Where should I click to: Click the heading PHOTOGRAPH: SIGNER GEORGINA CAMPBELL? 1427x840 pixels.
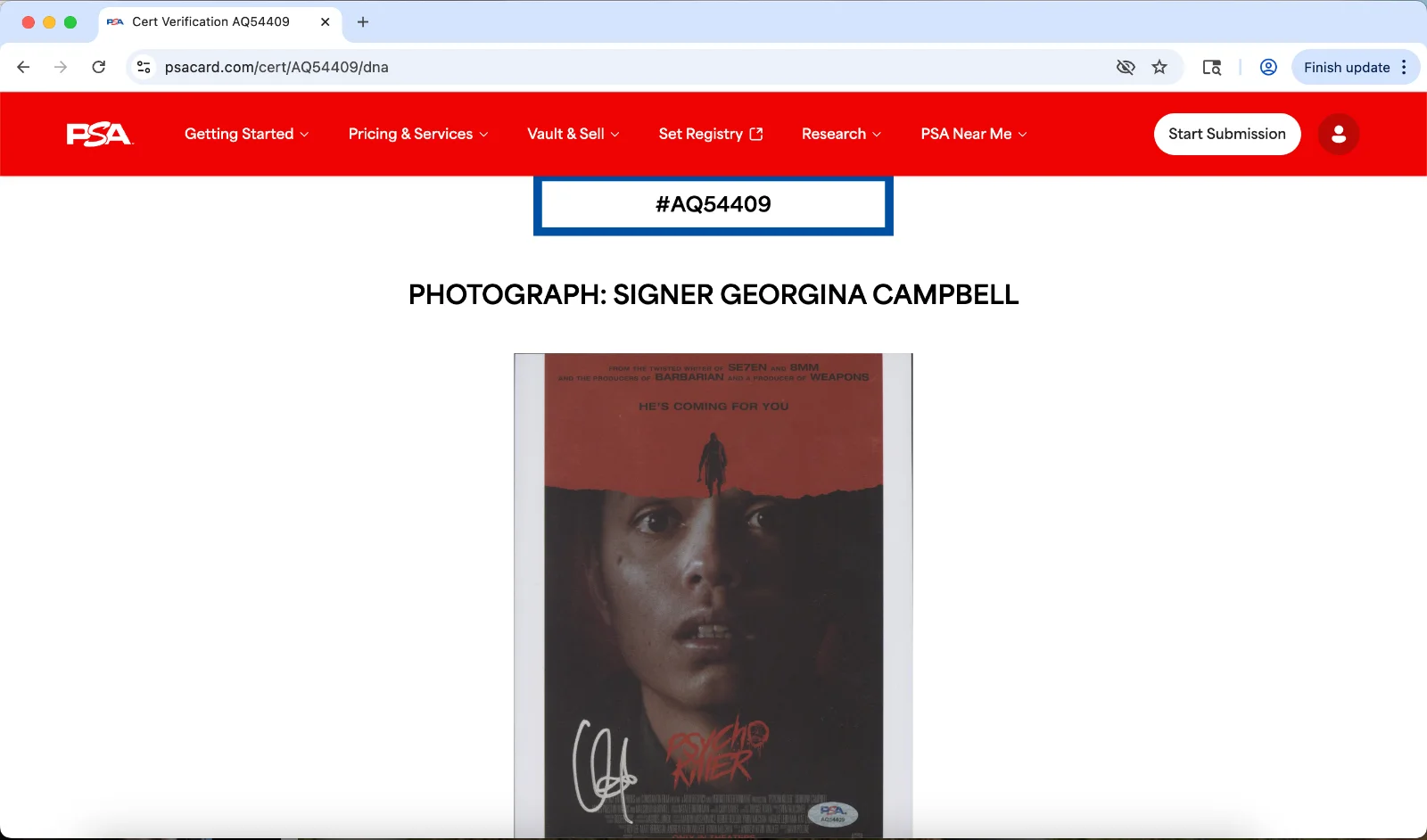713,294
